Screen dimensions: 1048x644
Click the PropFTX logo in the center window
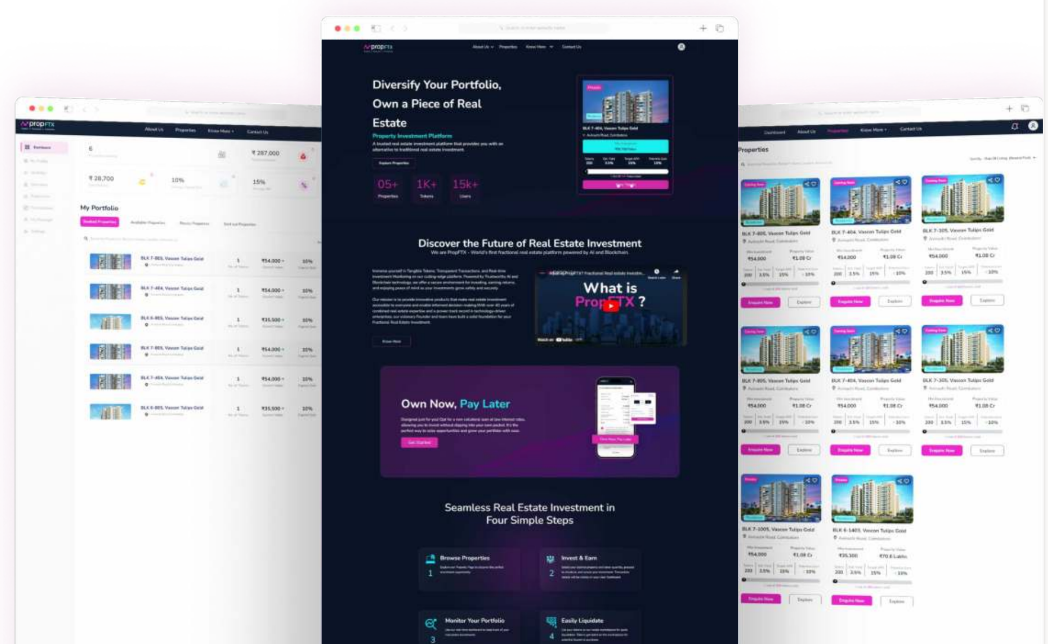378,47
